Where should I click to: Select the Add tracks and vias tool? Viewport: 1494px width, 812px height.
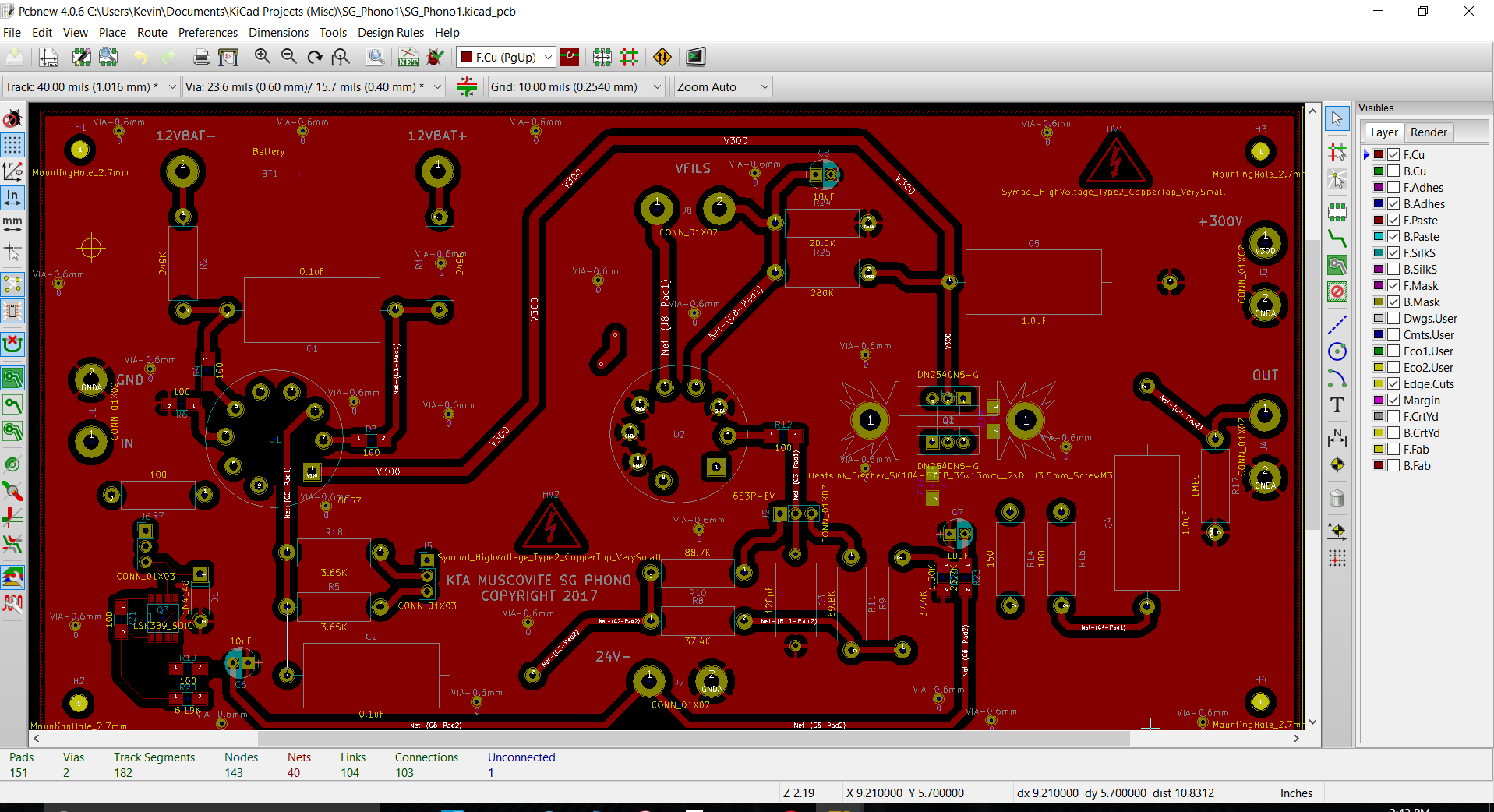pyautogui.click(x=1337, y=238)
